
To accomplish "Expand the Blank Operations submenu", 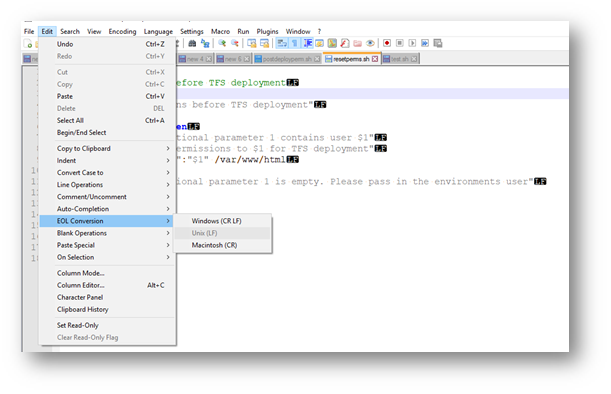I will 107,233.
